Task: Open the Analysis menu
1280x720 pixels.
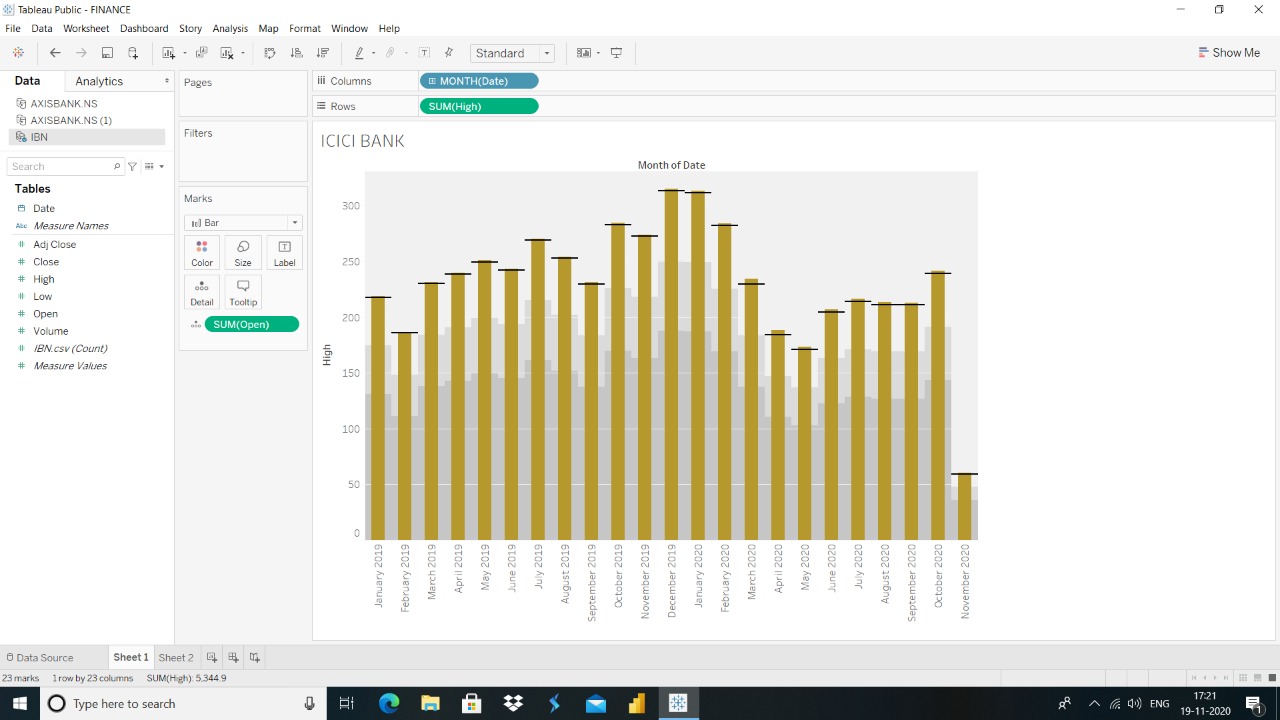Action: [x=230, y=28]
